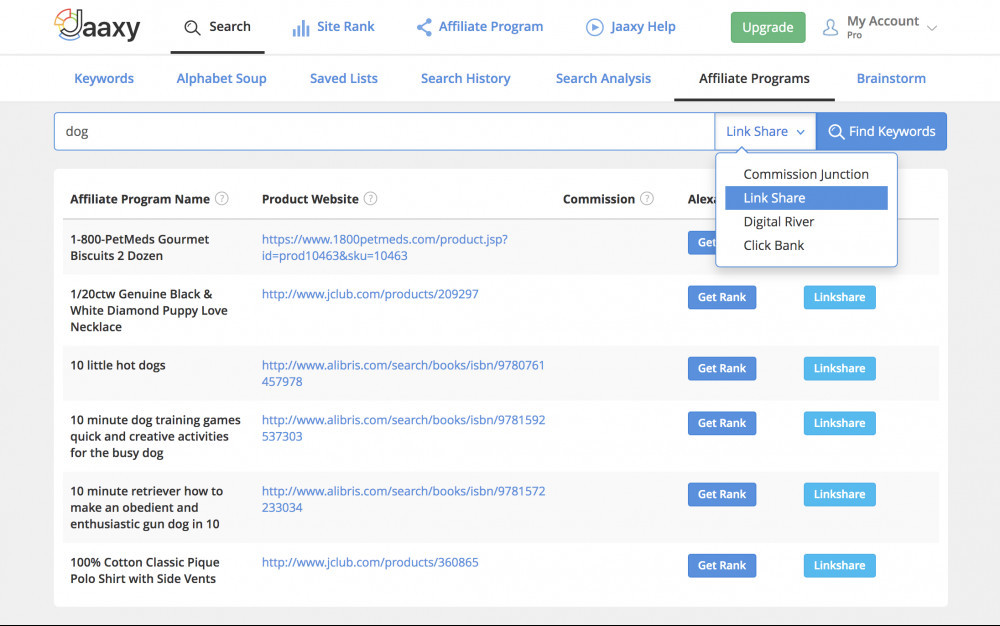The width and height of the screenshot is (1000, 626).
Task: Click the green Upgrade button
Action: (x=768, y=27)
